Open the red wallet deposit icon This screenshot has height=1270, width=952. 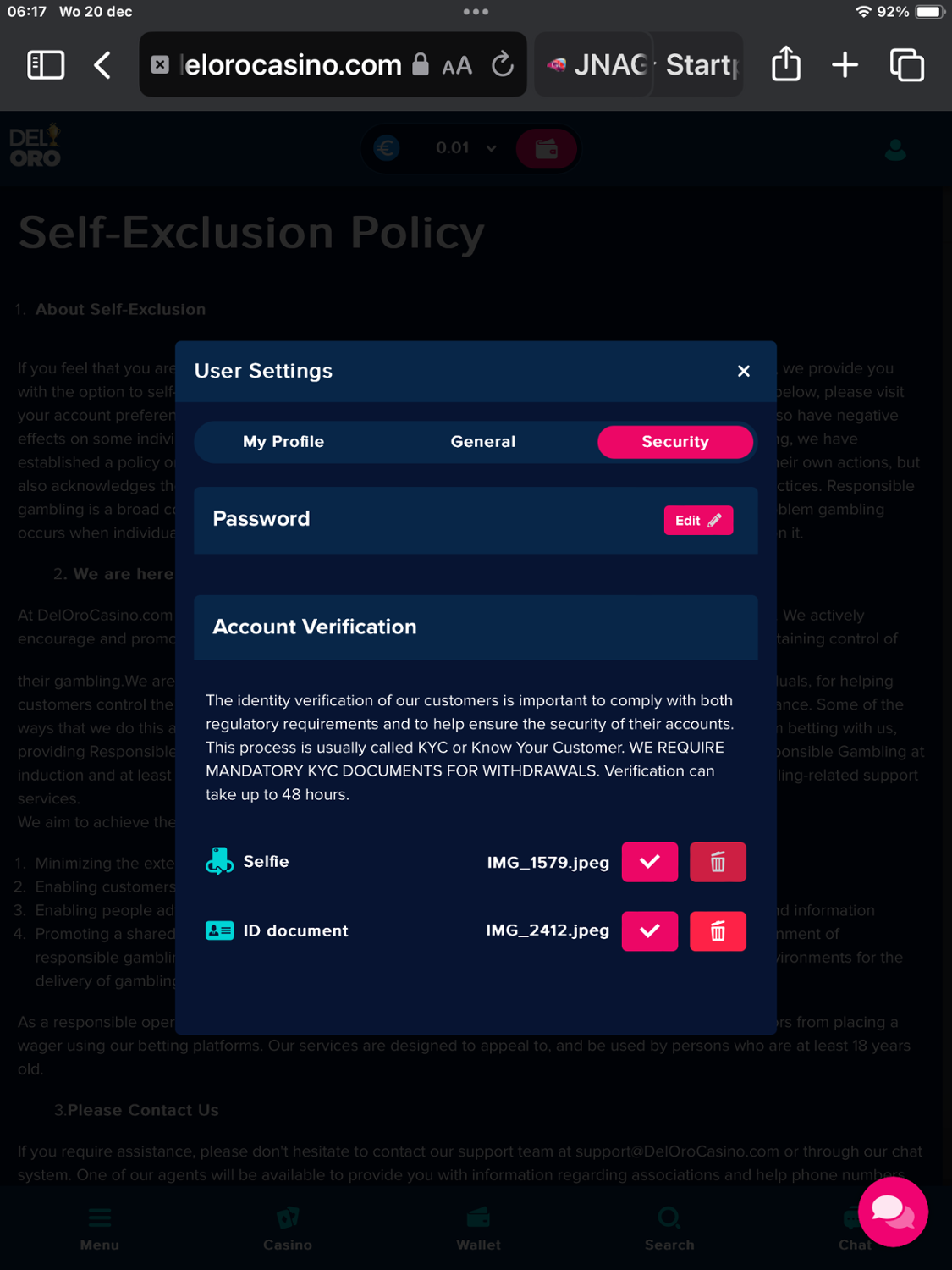point(547,150)
